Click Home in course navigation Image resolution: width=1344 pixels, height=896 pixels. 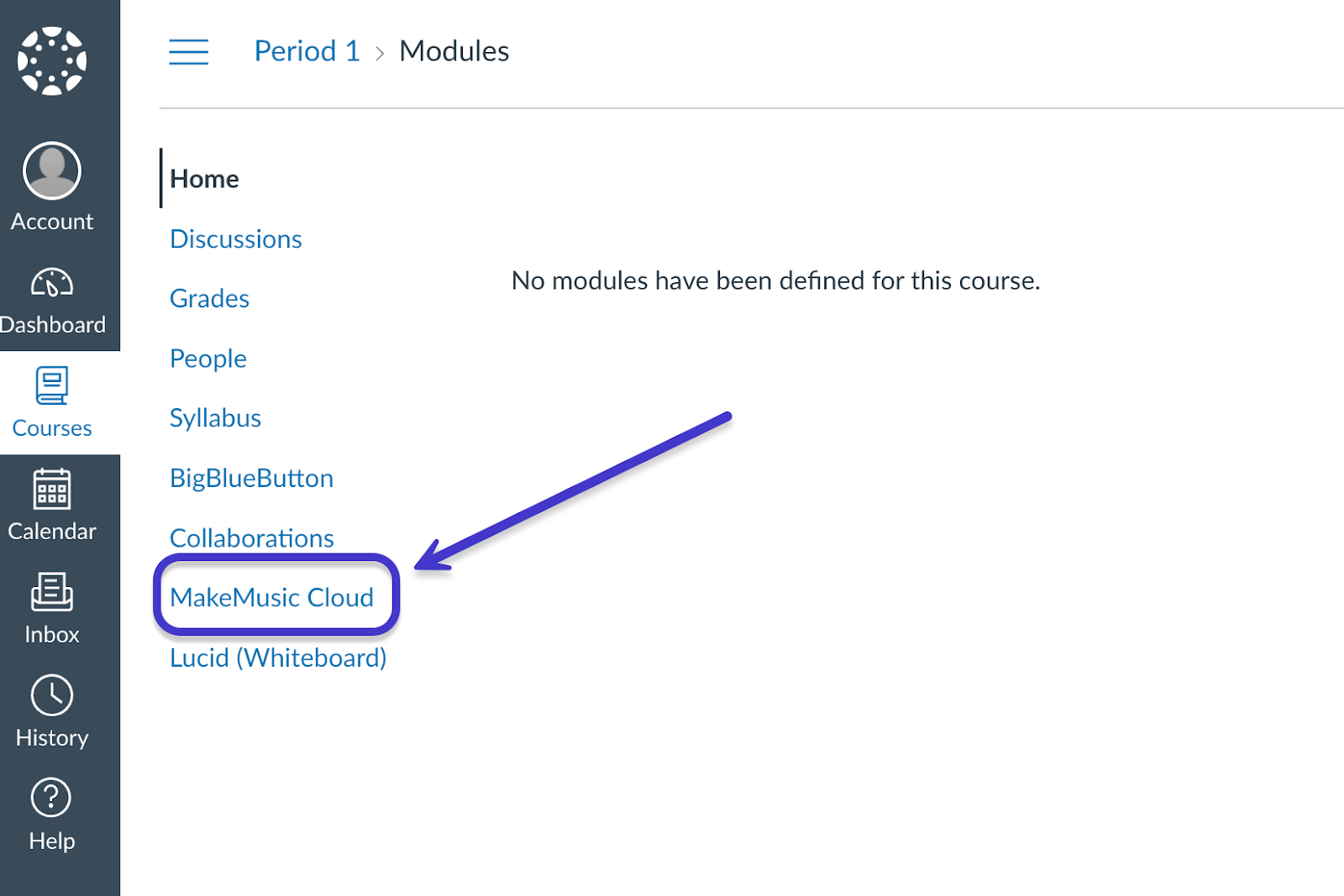tap(204, 178)
